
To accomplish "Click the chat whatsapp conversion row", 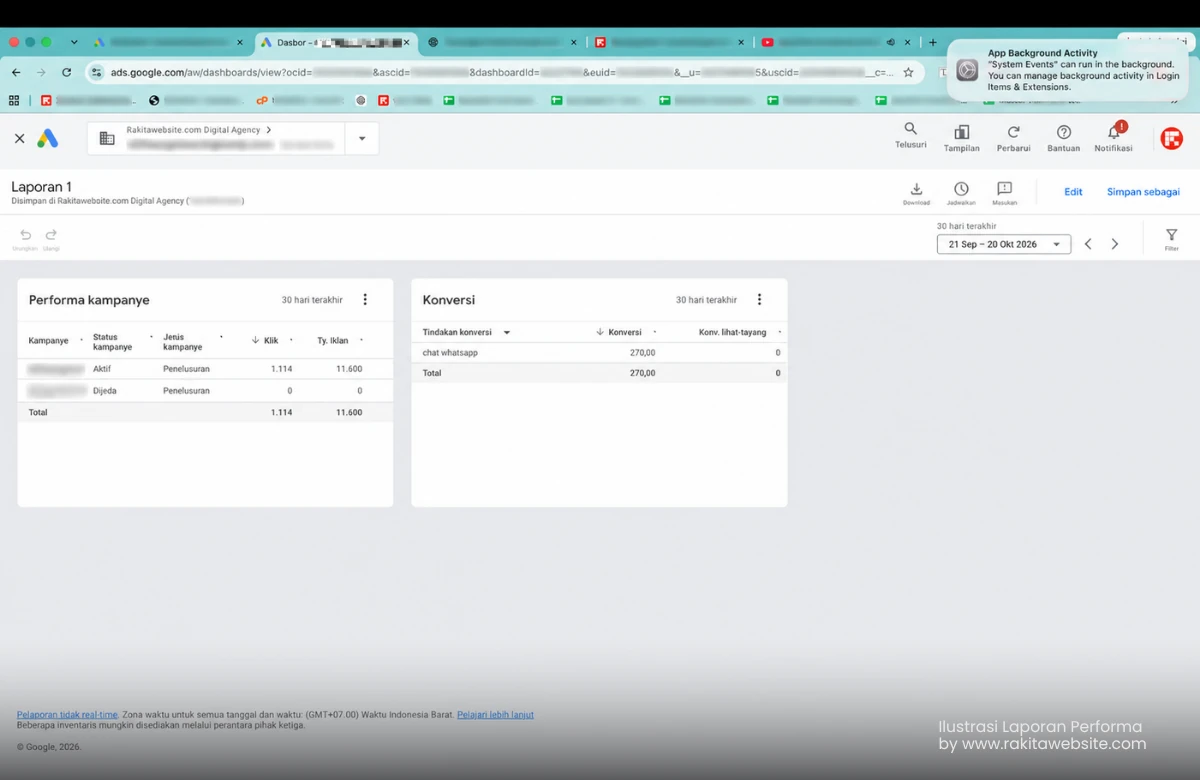I will 599,353.
